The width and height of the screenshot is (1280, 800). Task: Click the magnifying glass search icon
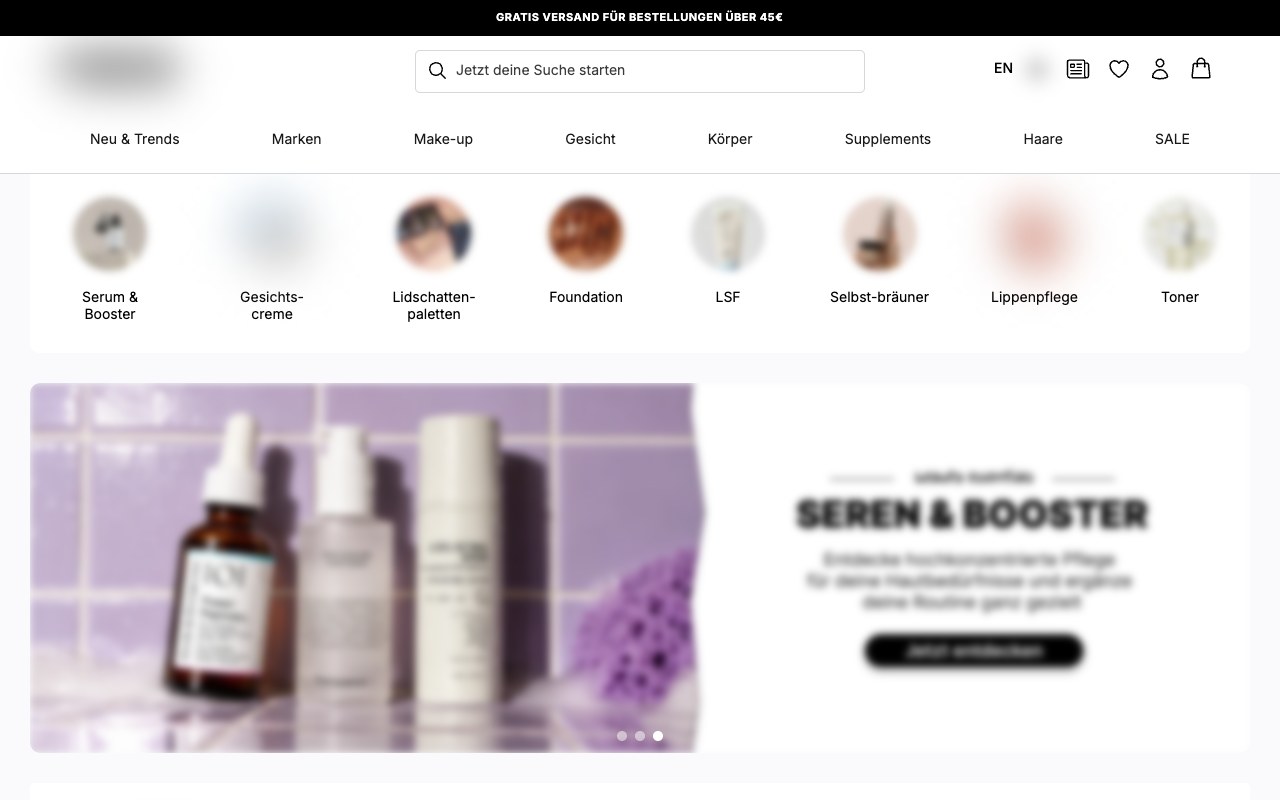437,70
